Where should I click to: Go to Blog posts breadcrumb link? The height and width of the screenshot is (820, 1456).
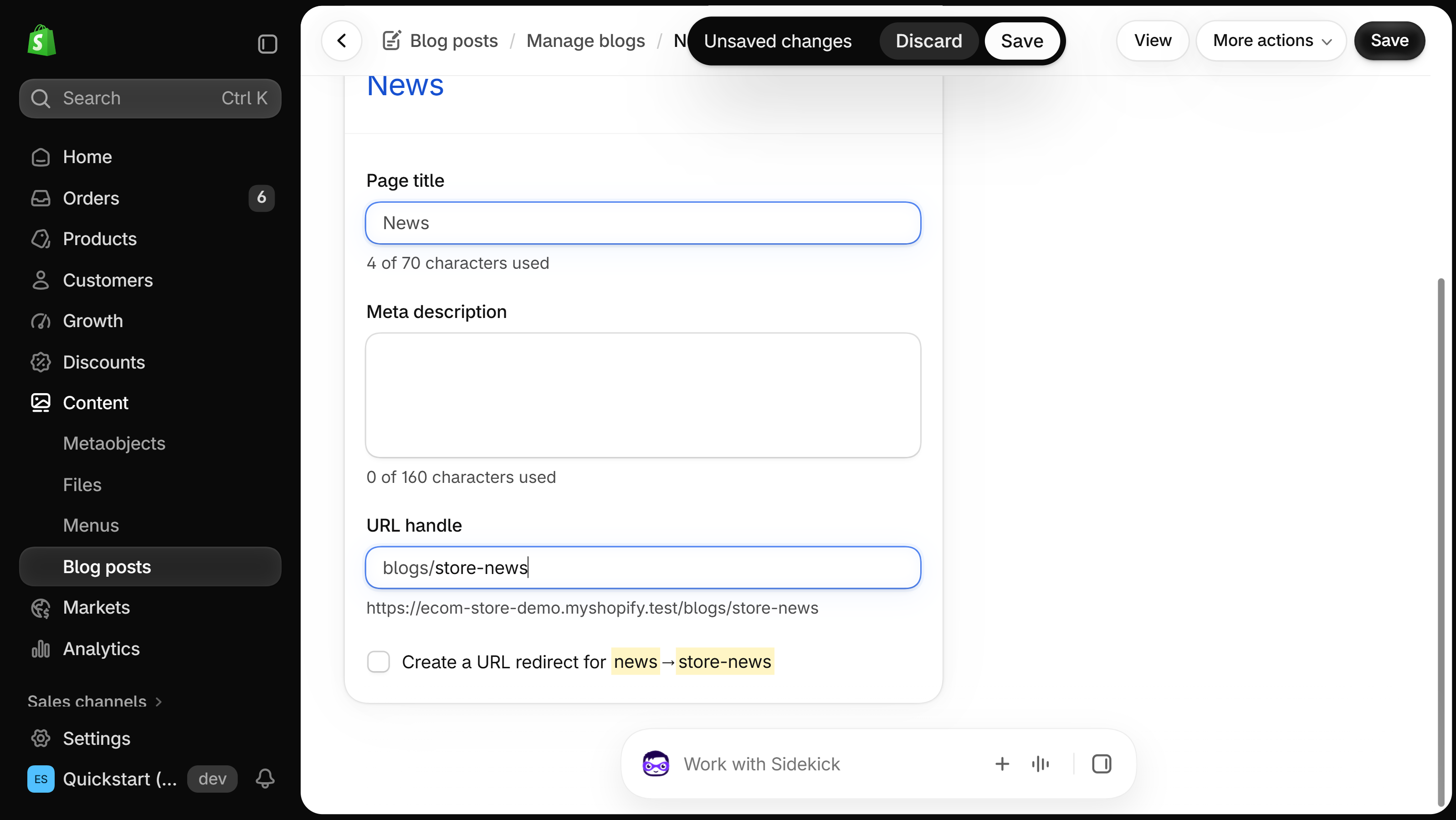point(454,41)
